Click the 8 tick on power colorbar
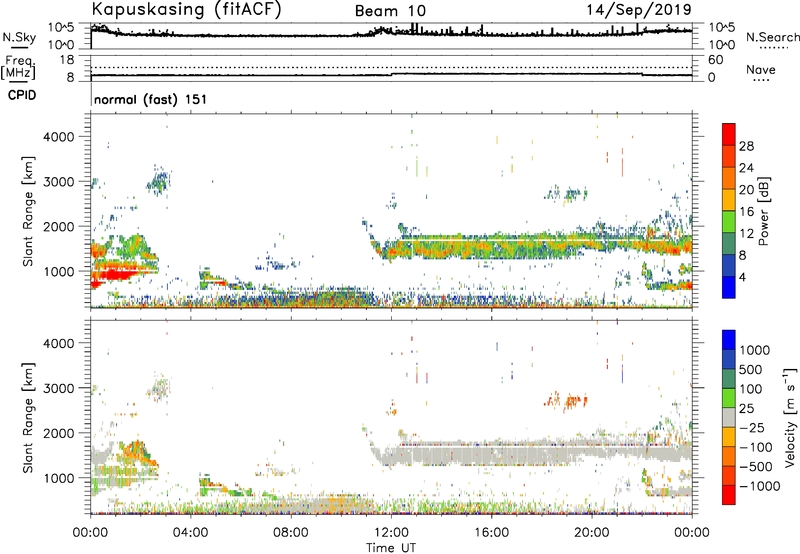 (743, 255)
